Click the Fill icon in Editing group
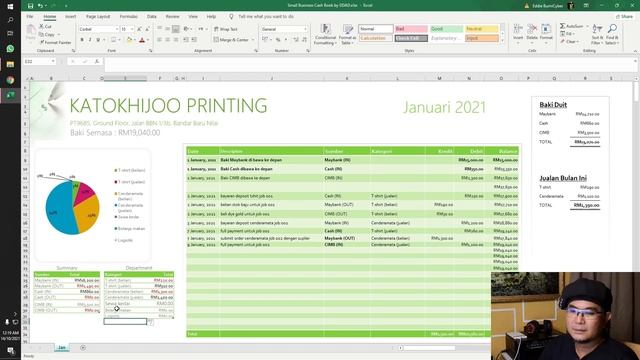 tap(562, 34)
